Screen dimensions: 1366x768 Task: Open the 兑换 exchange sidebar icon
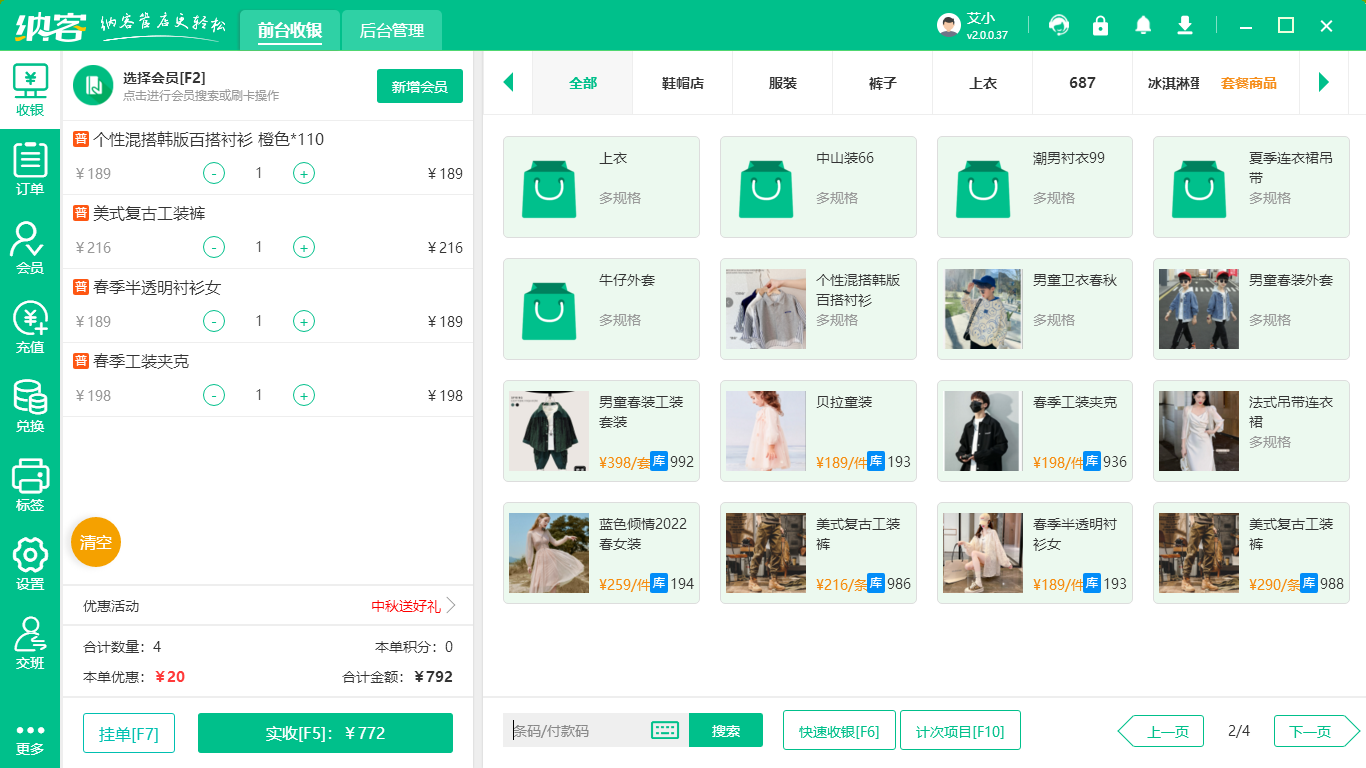point(30,407)
